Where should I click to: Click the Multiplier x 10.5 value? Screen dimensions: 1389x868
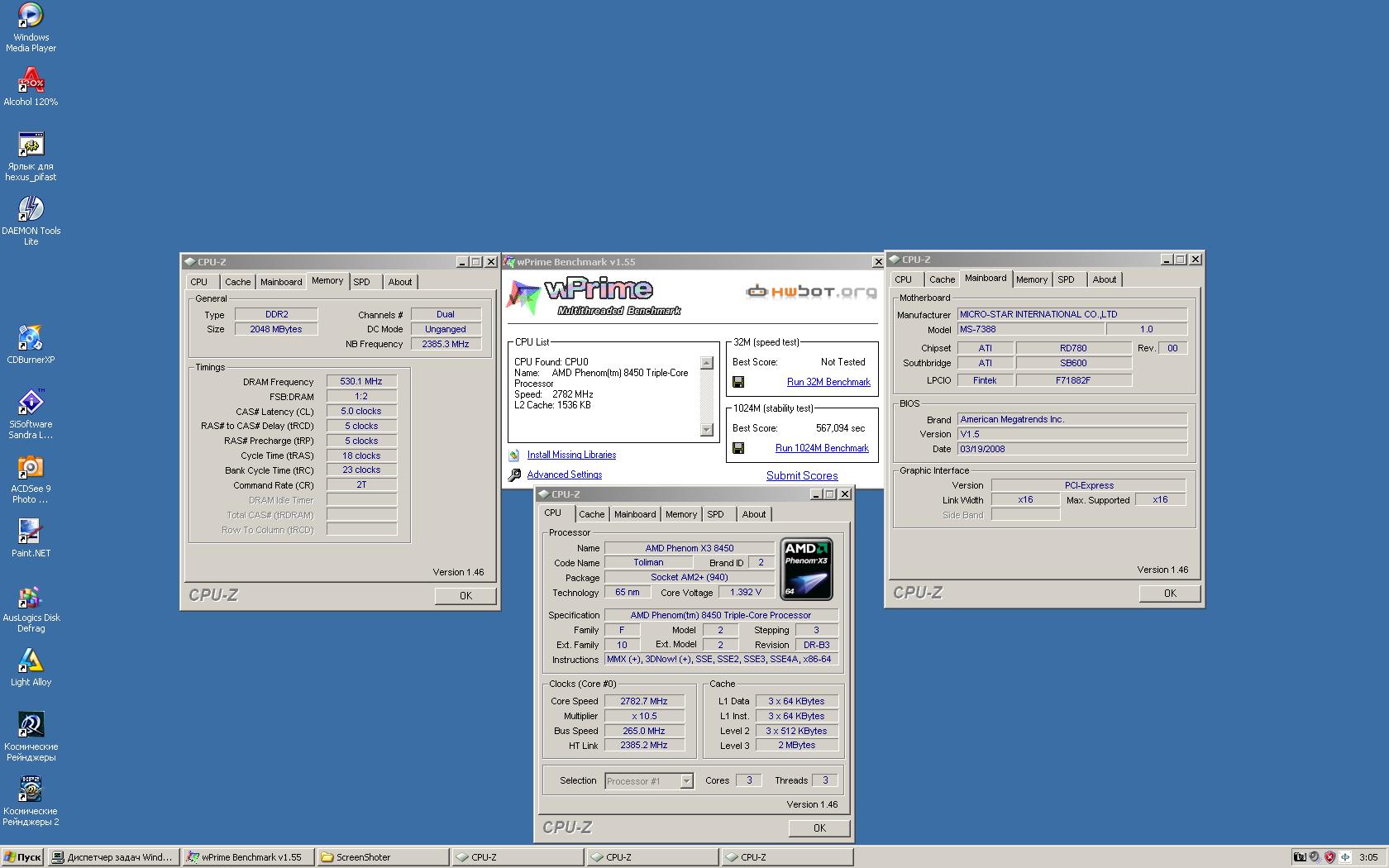tap(644, 716)
